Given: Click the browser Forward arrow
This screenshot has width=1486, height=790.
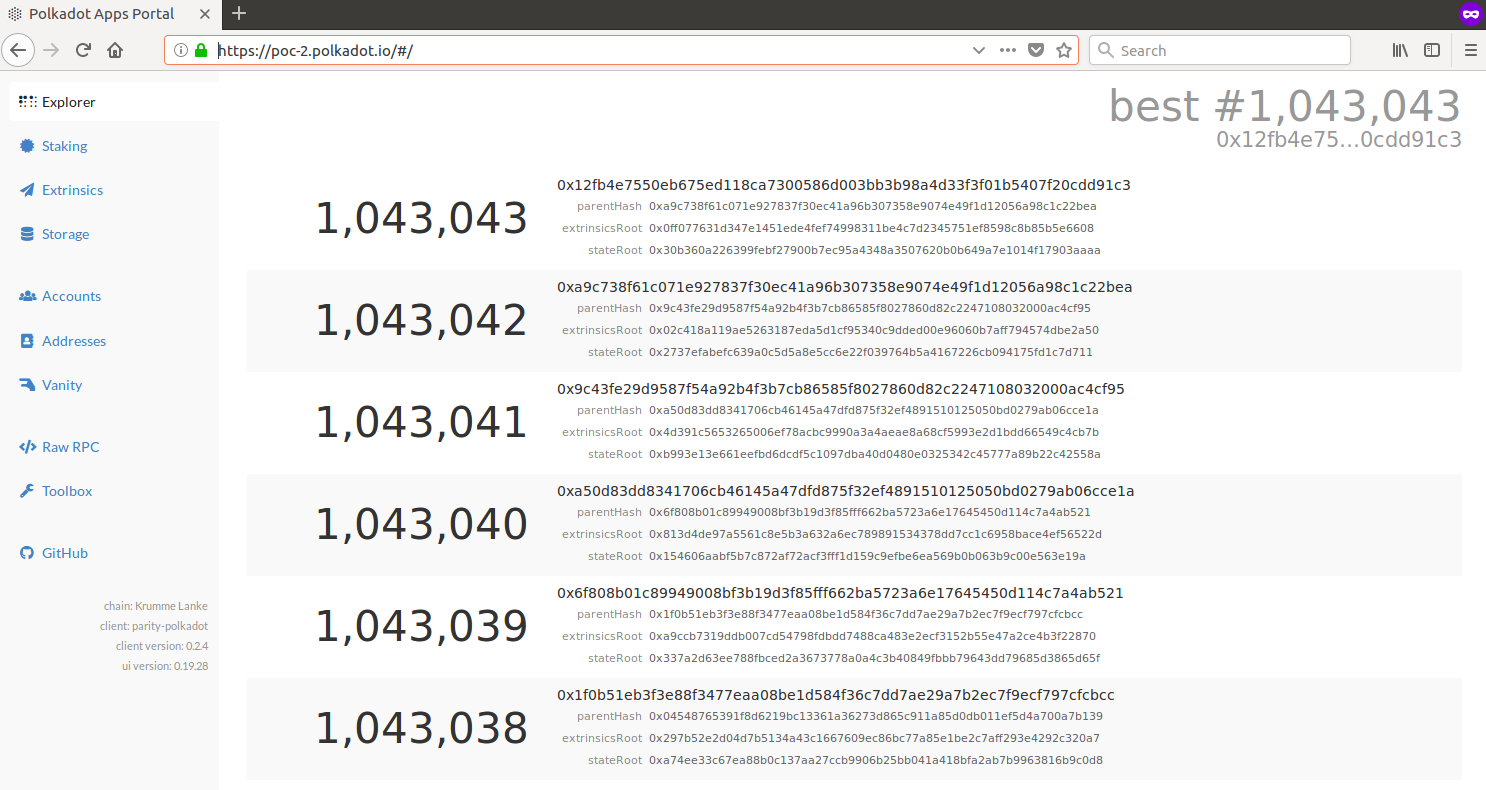Looking at the screenshot, I should [52, 50].
